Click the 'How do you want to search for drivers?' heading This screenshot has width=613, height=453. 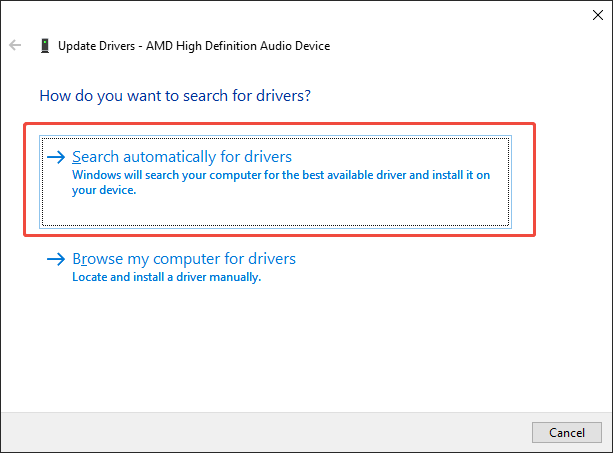175,96
